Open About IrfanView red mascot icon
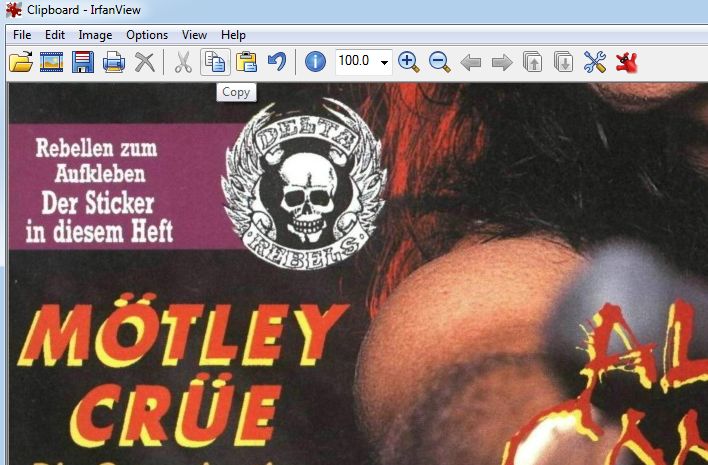This screenshot has width=708, height=465. click(x=626, y=62)
